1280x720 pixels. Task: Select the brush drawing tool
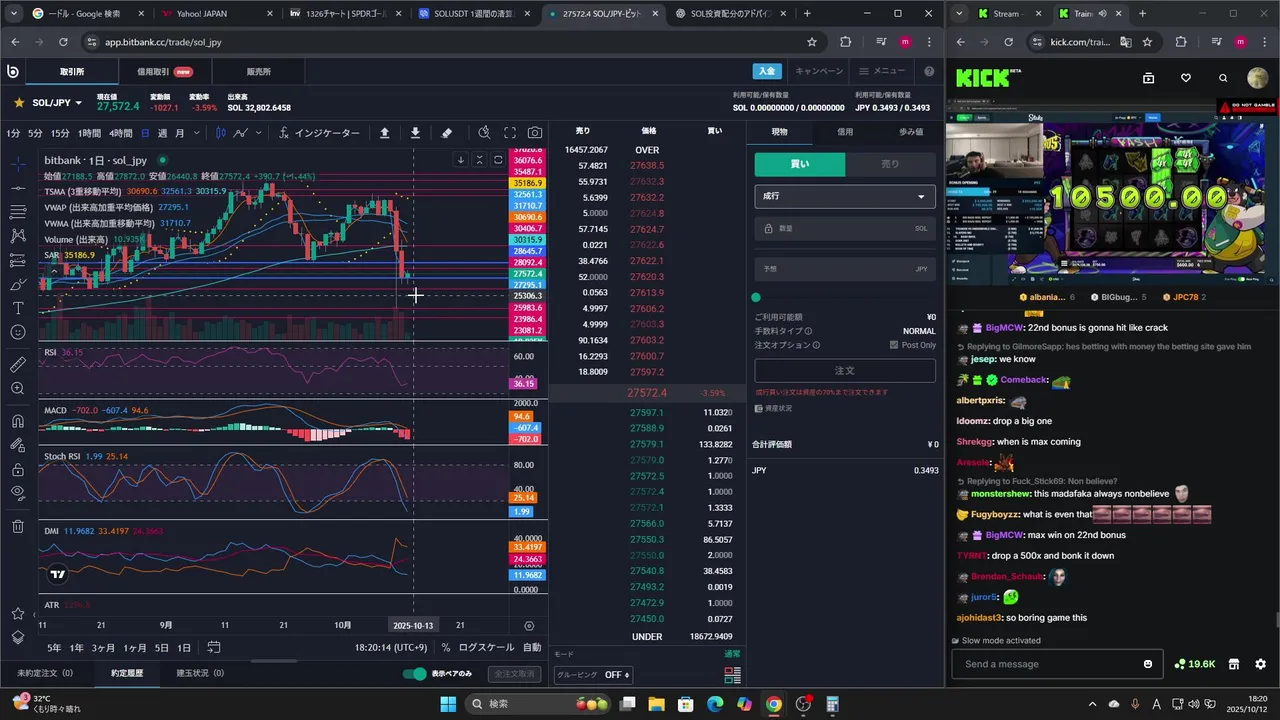(x=18, y=284)
